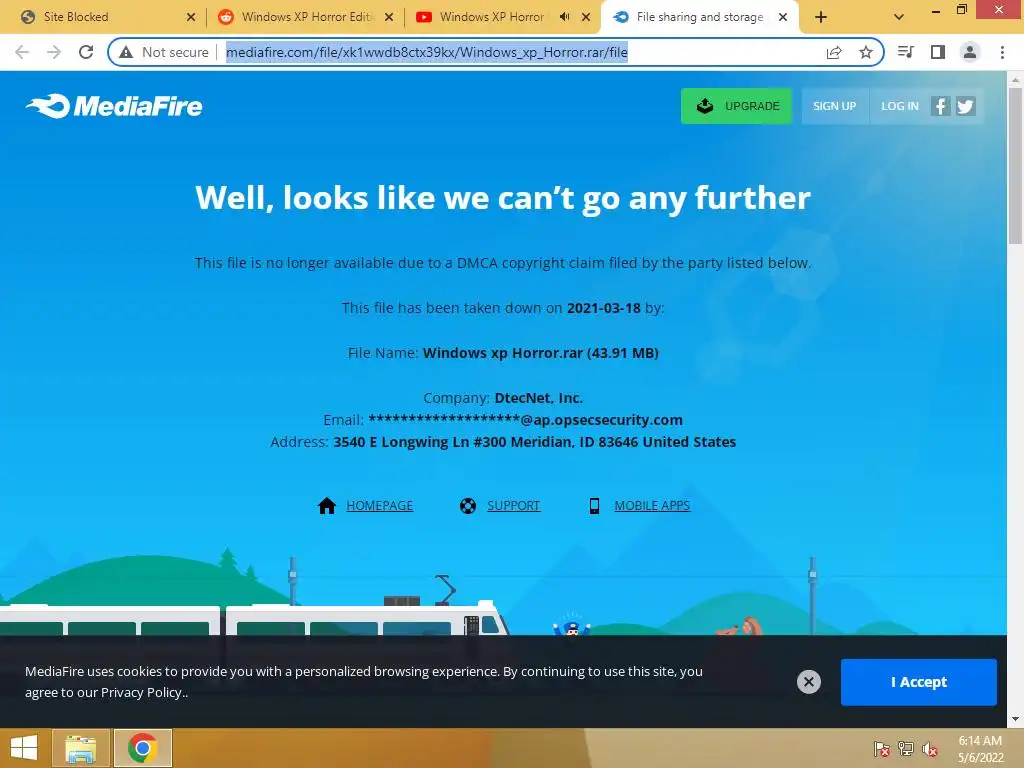Bookmark this page with the star icon
Screen dimensions: 1024x768
[866, 52]
